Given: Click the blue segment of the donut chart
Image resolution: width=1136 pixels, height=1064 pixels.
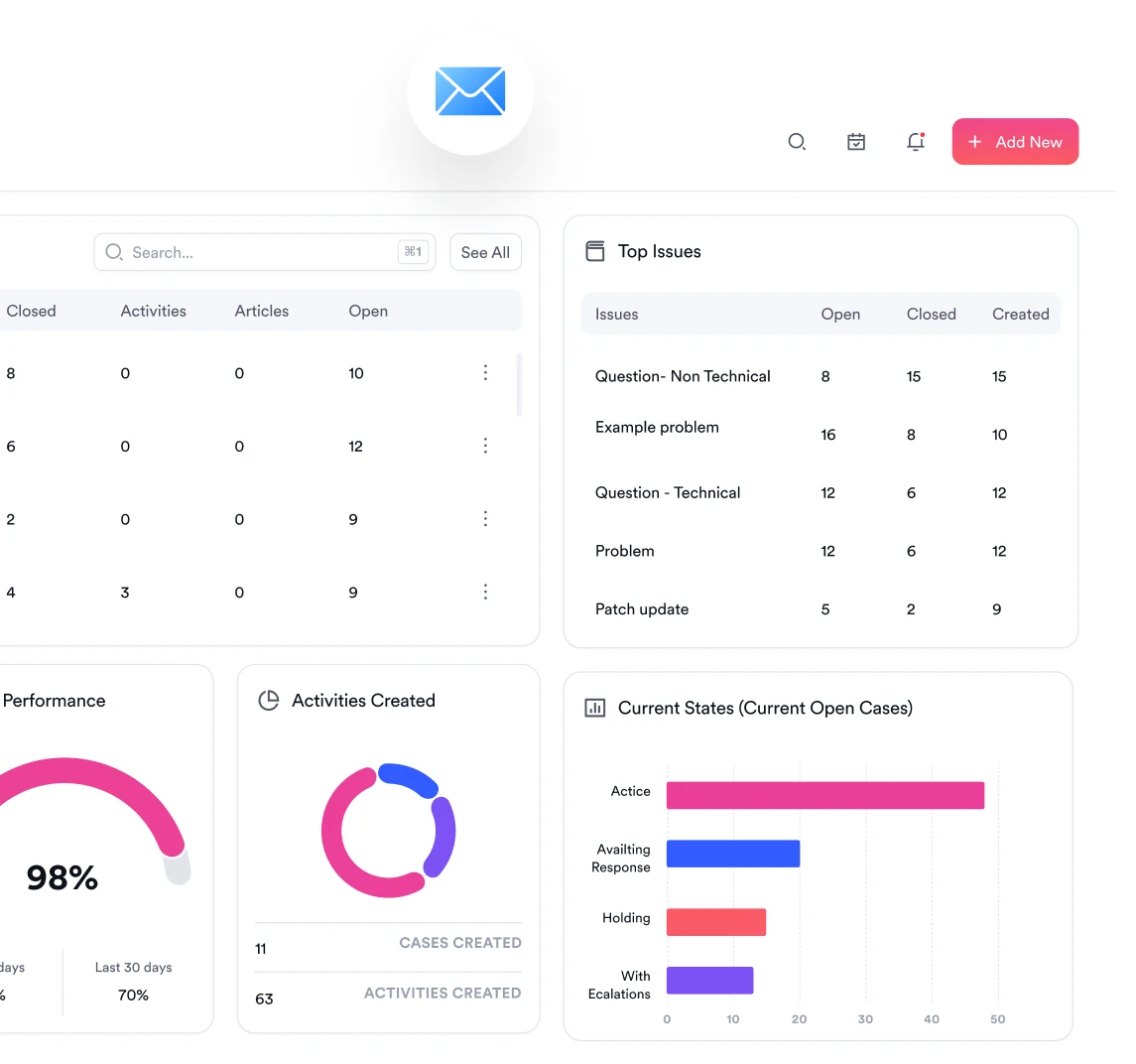Looking at the screenshot, I should [x=408, y=778].
